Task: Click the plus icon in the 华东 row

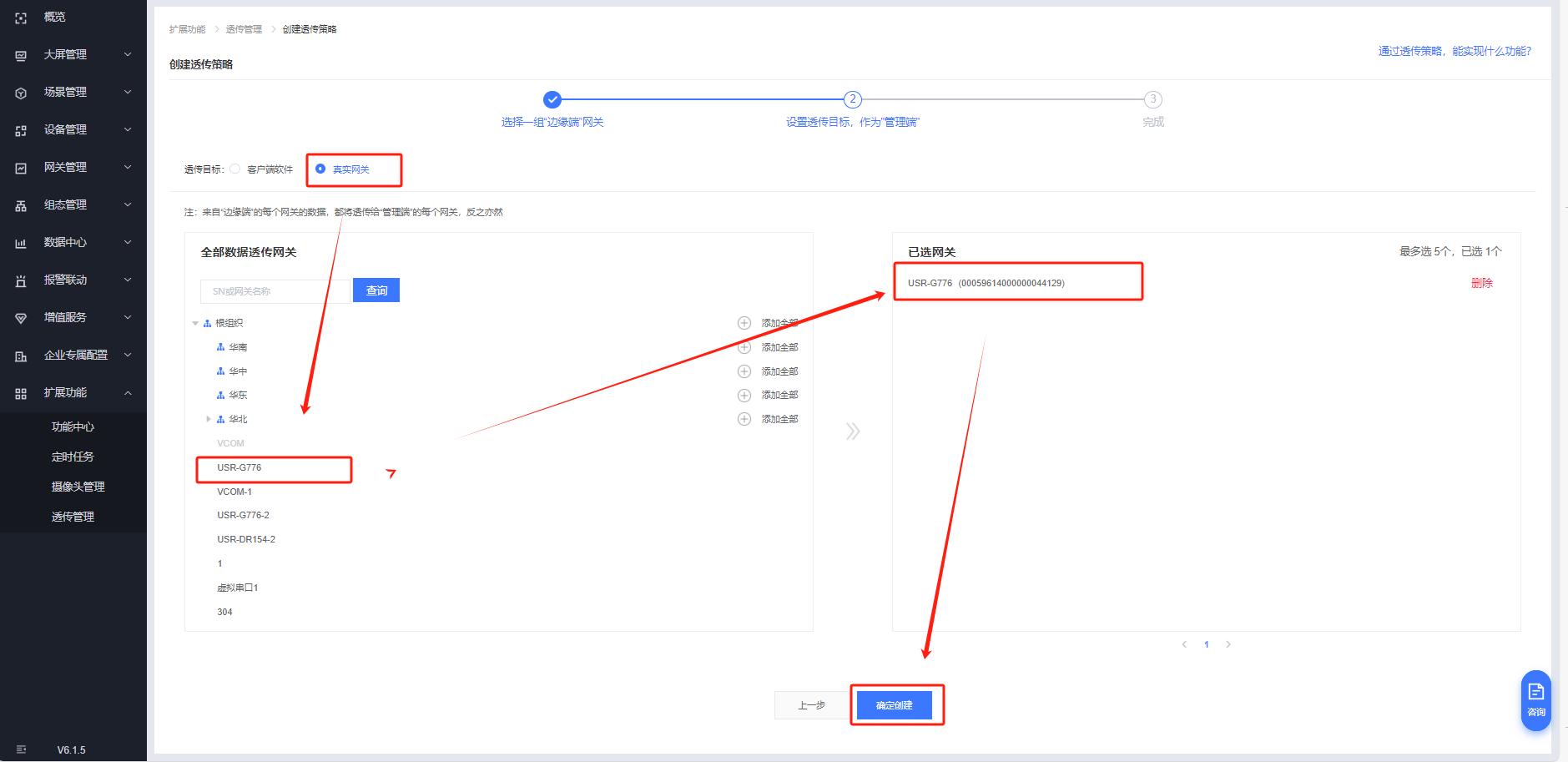Action: (x=744, y=395)
